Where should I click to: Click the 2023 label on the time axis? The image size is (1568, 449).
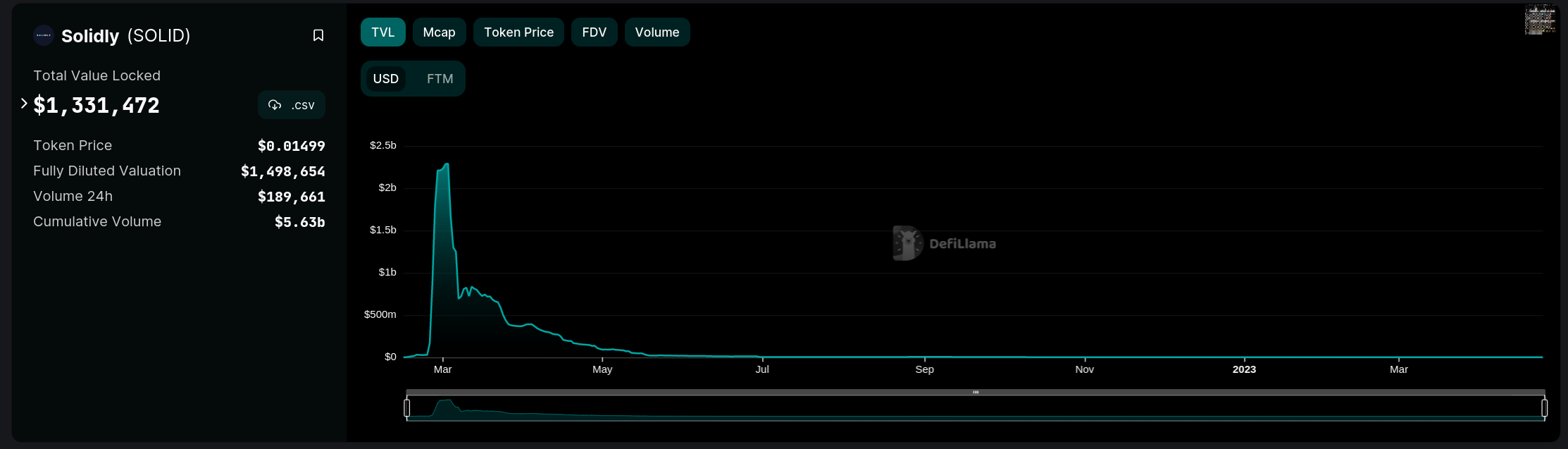pyautogui.click(x=1244, y=369)
